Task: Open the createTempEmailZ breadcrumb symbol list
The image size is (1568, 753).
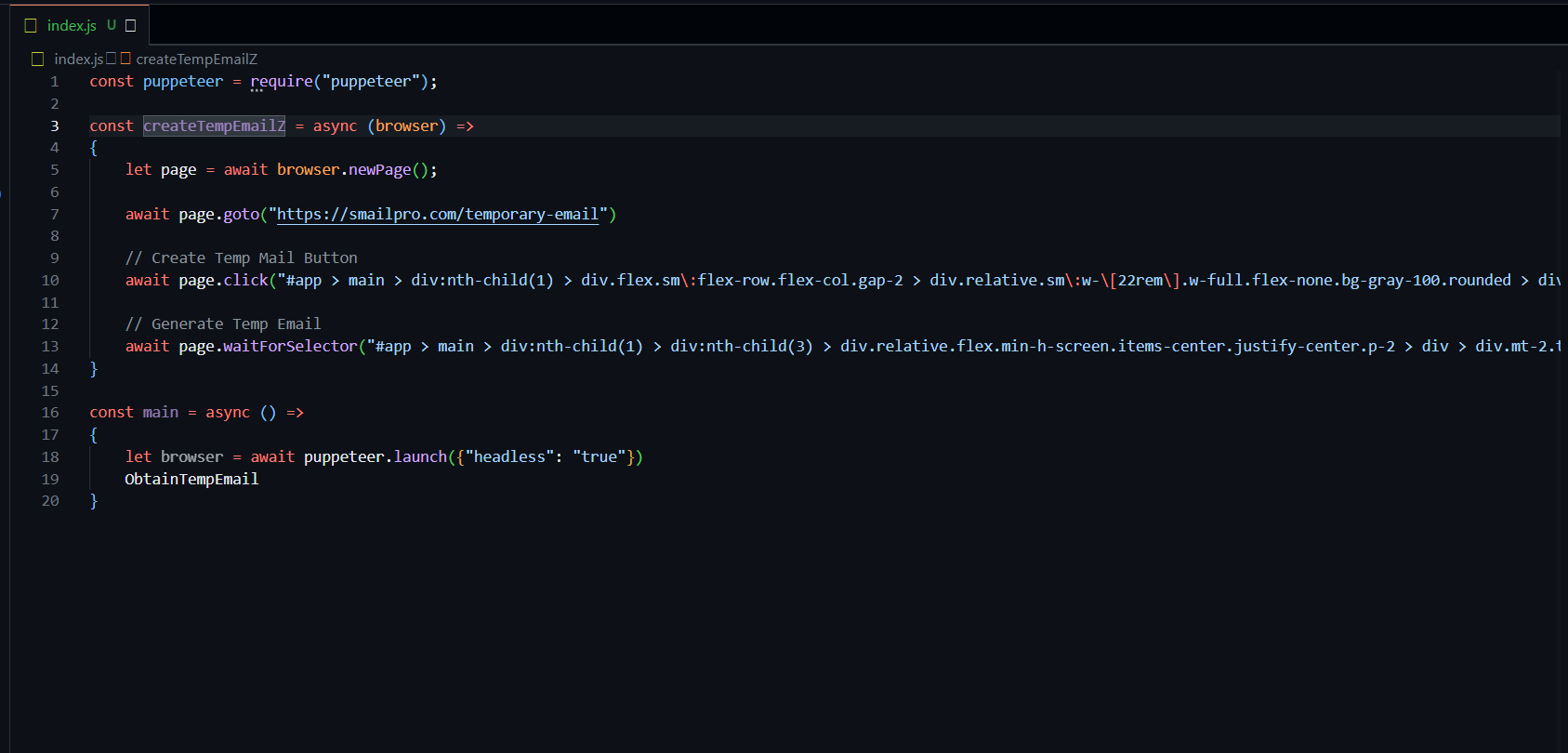Action: click(x=196, y=59)
